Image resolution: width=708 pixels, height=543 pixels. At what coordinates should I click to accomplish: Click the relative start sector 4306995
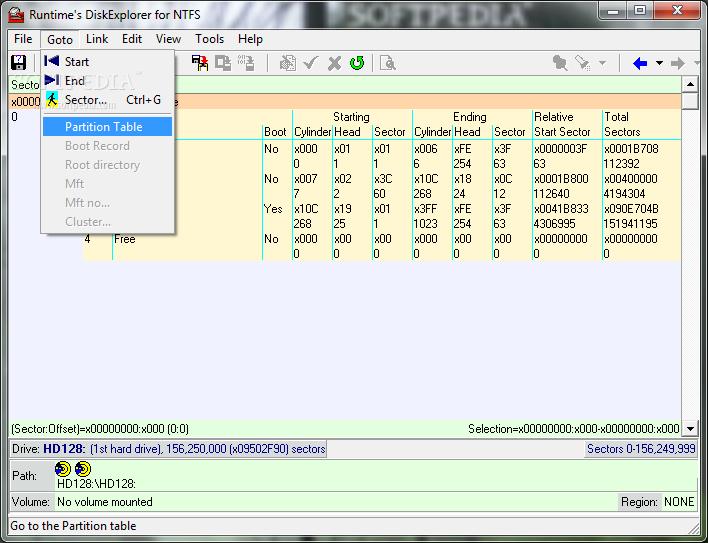tap(554, 224)
